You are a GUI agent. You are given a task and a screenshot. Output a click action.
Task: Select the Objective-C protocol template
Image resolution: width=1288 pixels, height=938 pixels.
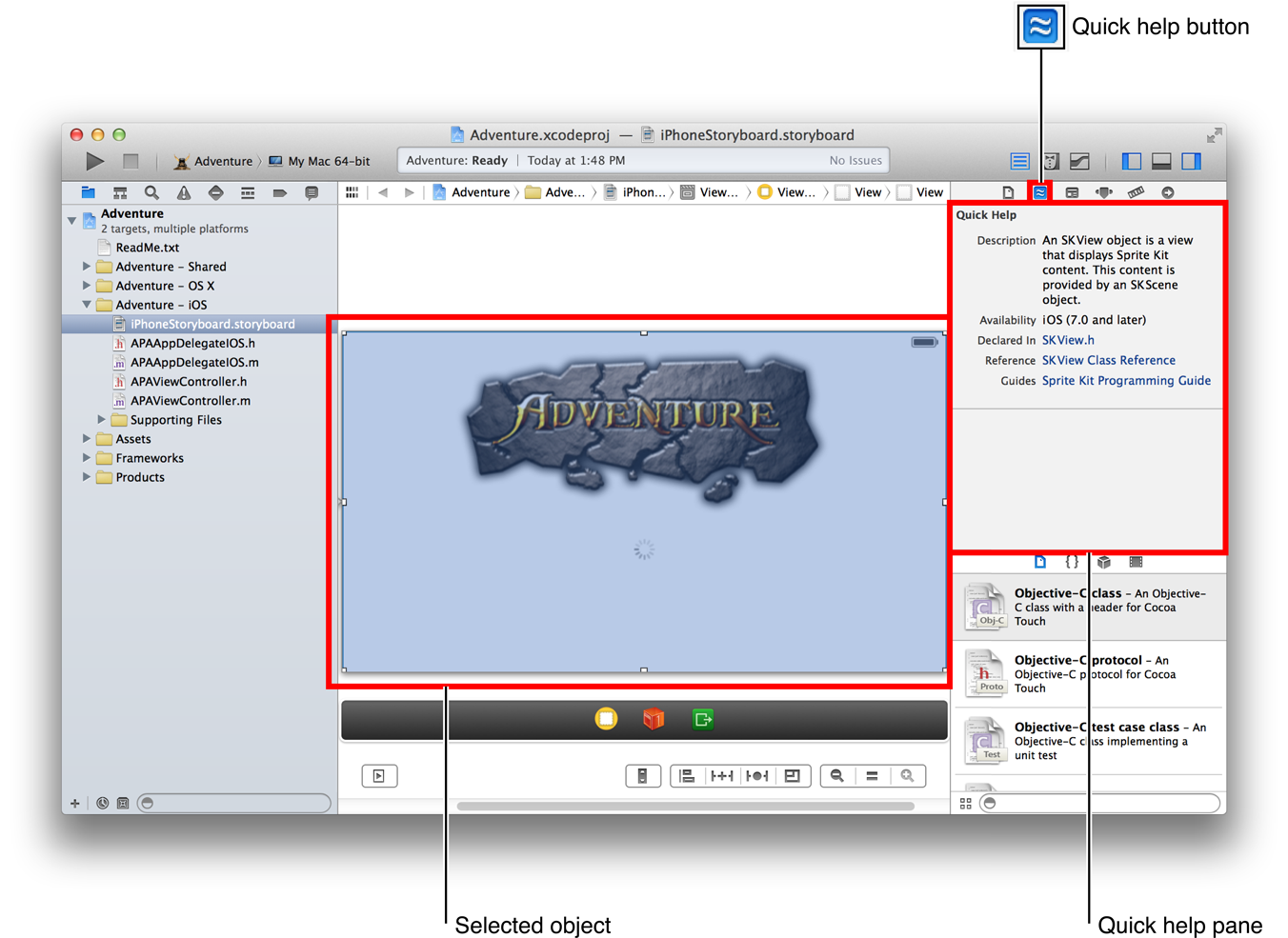tap(1090, 673)
